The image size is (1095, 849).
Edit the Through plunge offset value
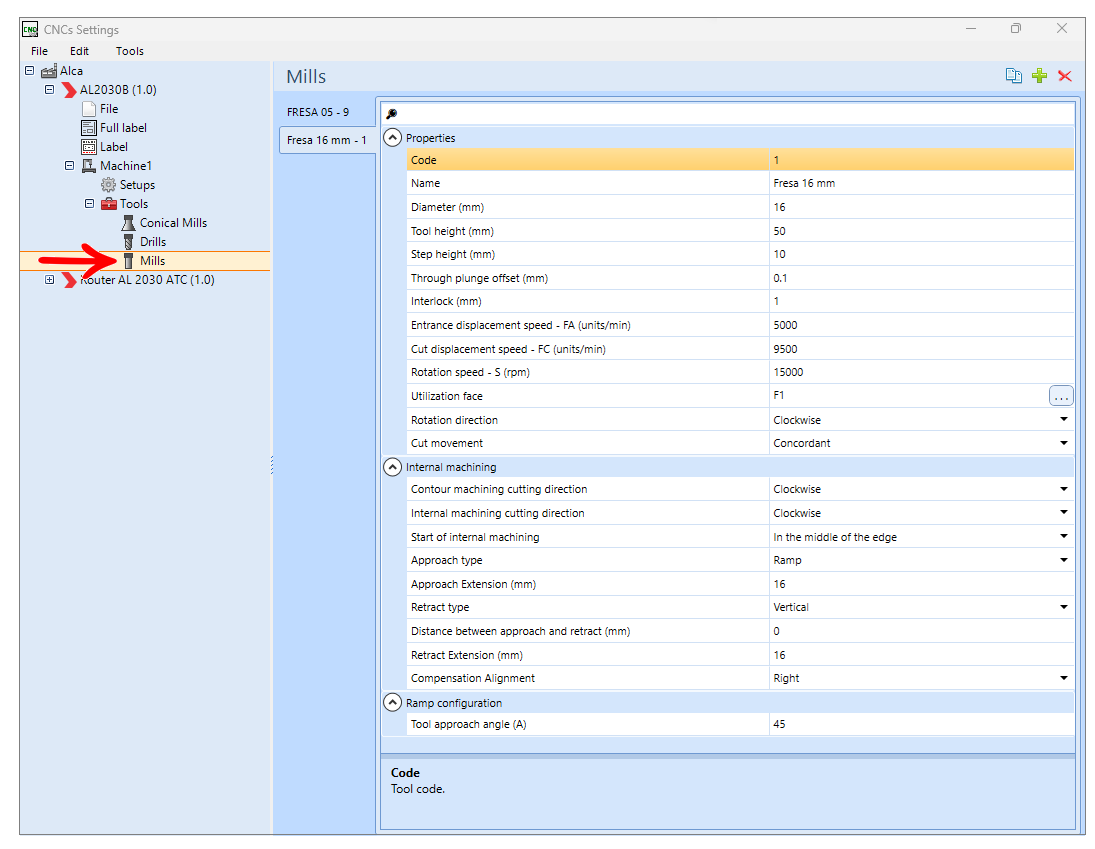click(921, 278)
